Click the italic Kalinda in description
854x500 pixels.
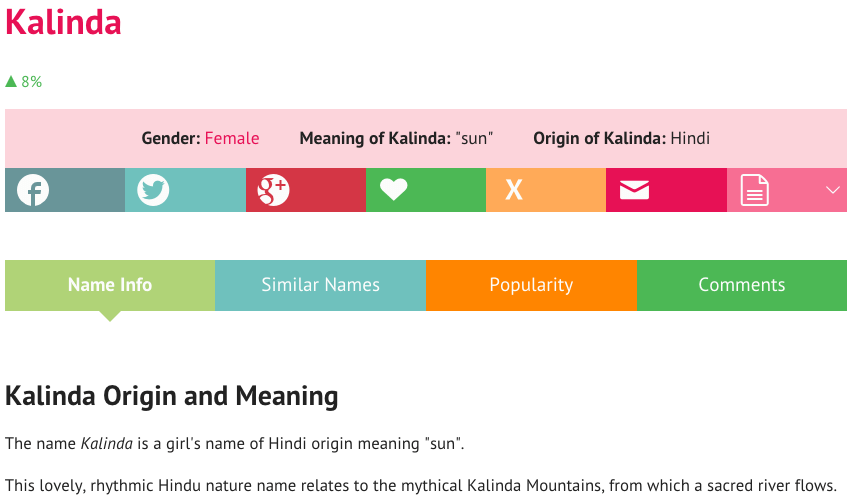(x=107, y=443)
